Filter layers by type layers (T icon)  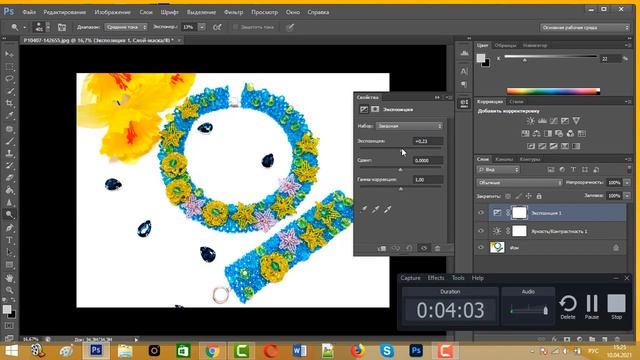pos(573,169)
